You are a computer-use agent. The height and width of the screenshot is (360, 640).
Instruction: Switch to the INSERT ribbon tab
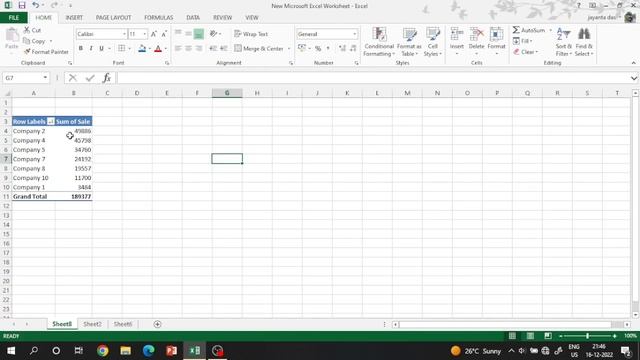[x=74, y=18]
